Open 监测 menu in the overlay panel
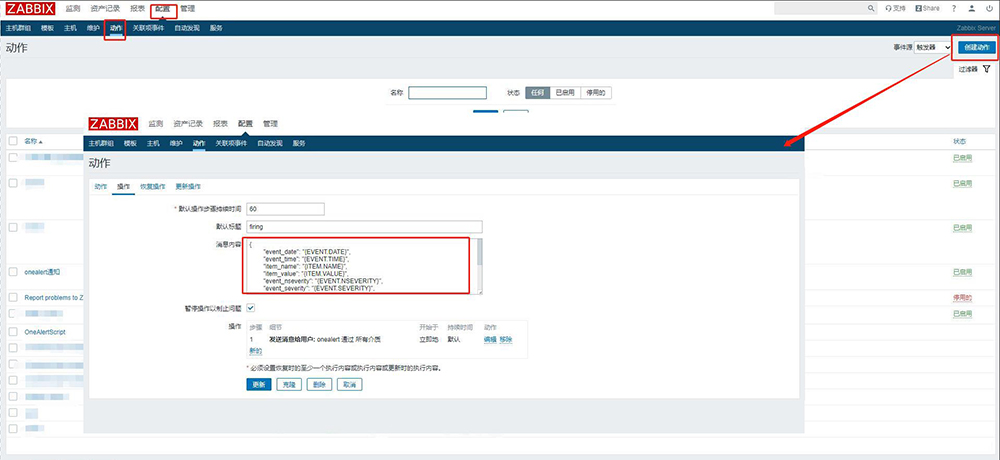This screenshot has height=460, width=1000. pyautogui.click(x=156, y=124)
